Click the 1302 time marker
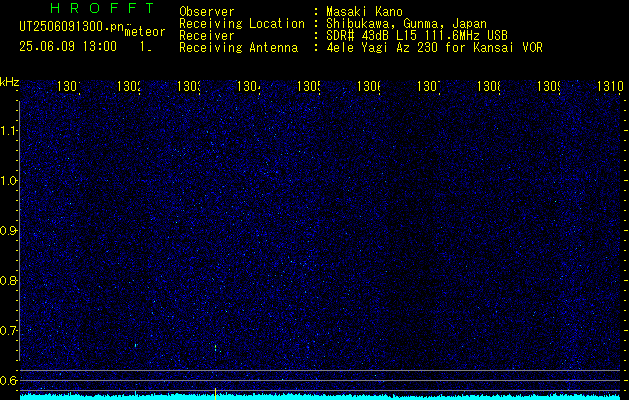629x400 pixels. (x=129, y=87)
